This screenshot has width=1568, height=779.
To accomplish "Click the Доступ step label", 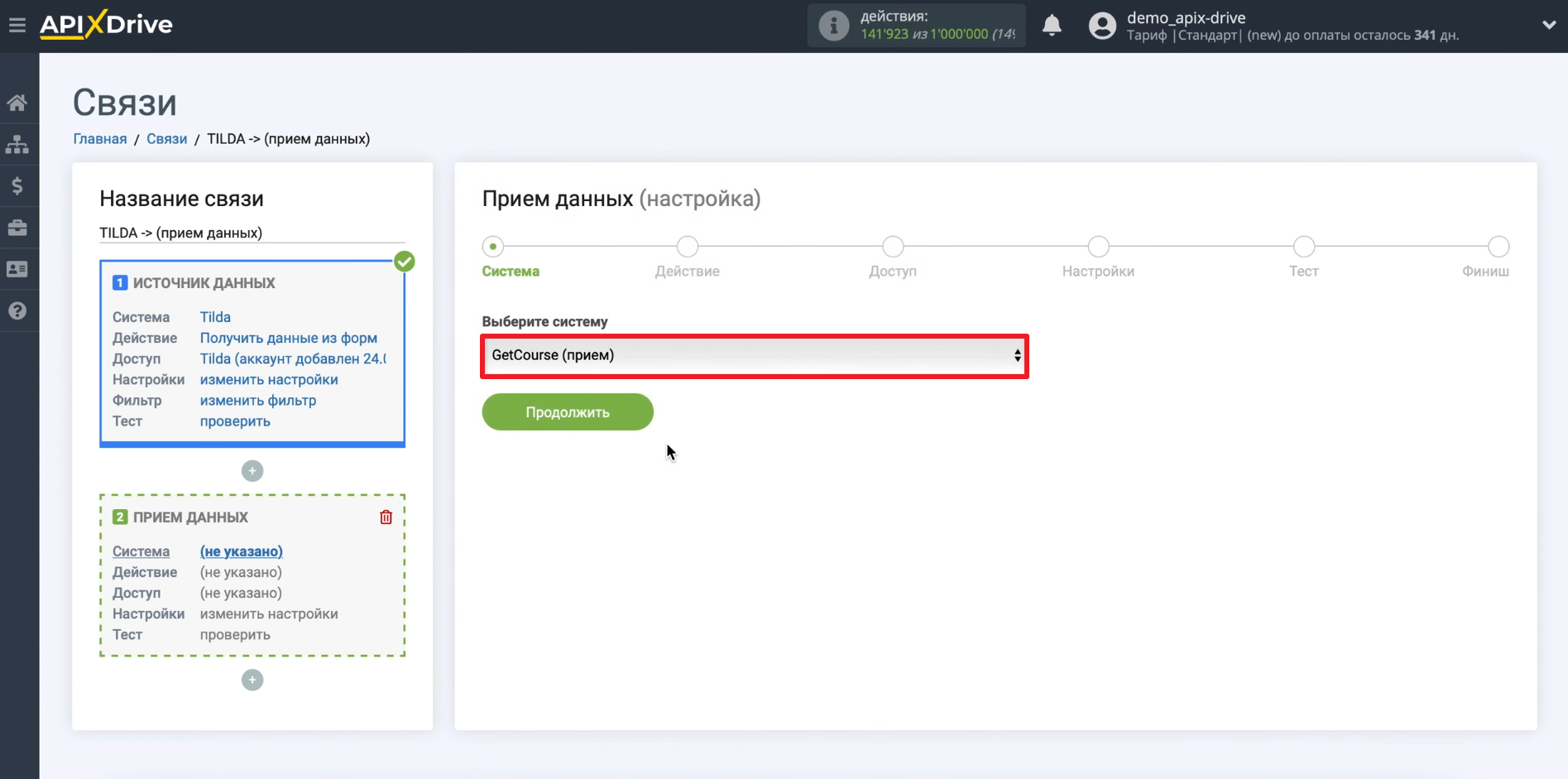I will point(893,272).
